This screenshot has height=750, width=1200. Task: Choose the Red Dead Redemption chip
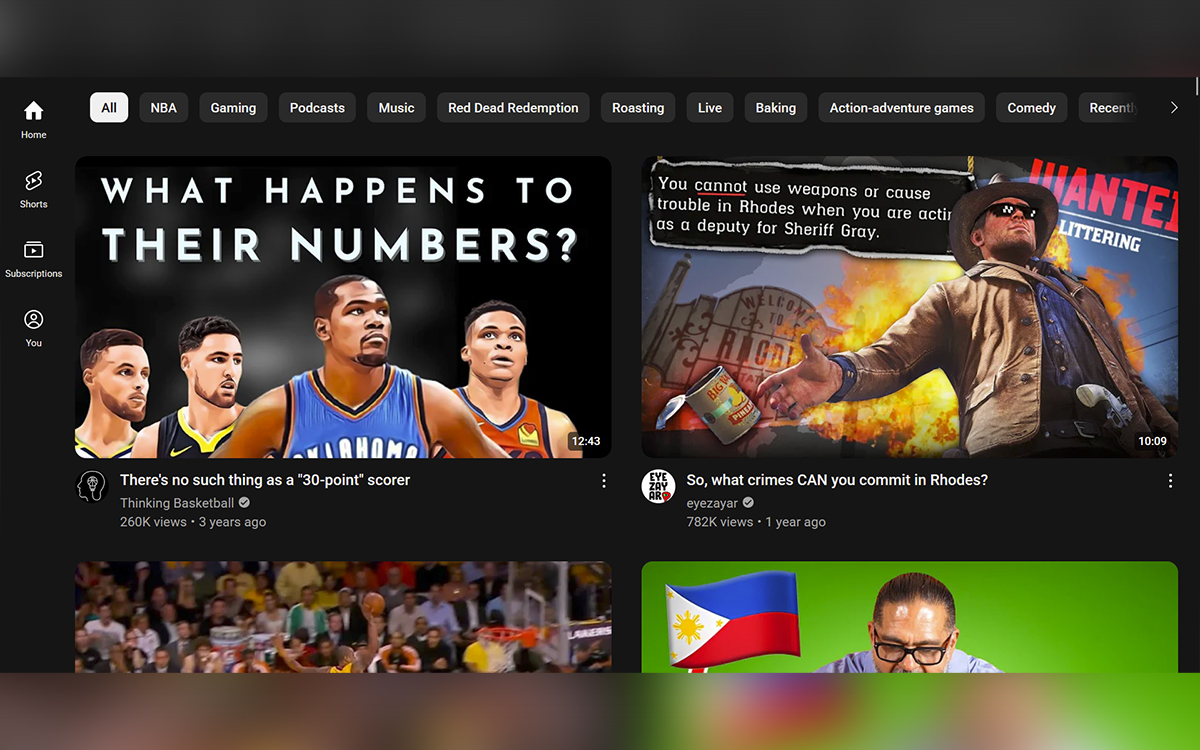pyautogui.click(x=513, y=108)
